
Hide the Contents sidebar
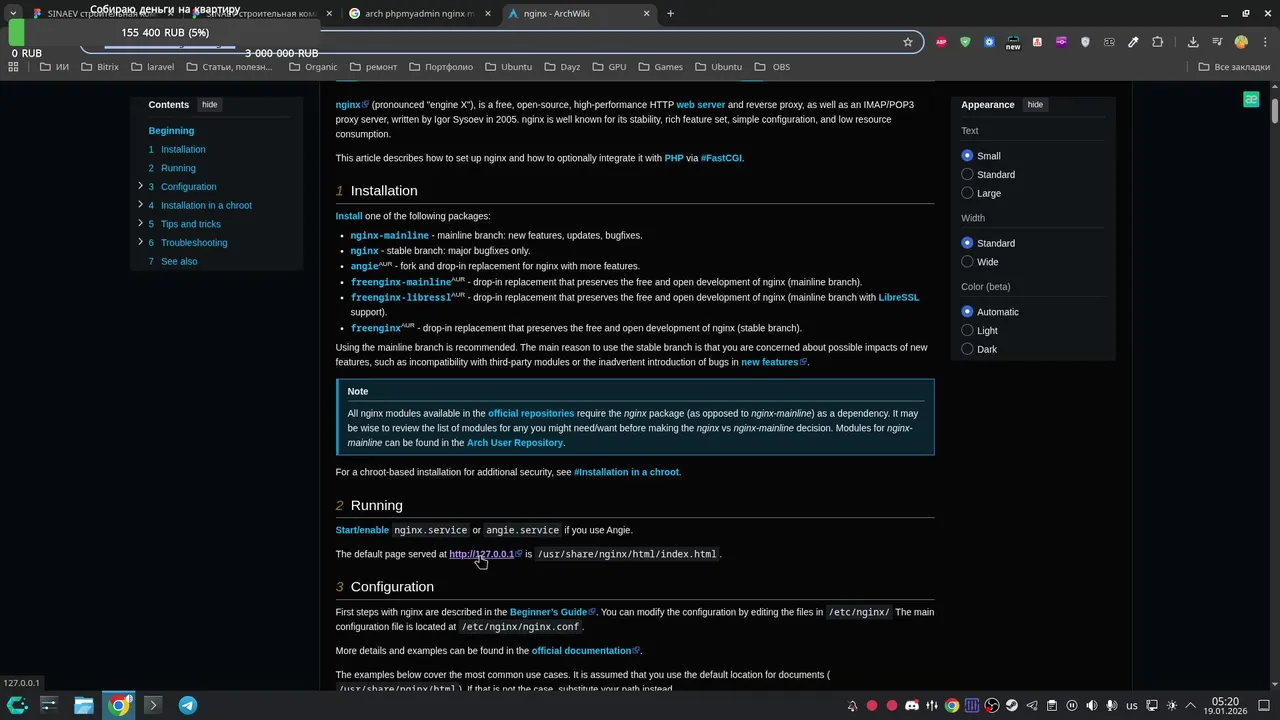pos(209,105)
